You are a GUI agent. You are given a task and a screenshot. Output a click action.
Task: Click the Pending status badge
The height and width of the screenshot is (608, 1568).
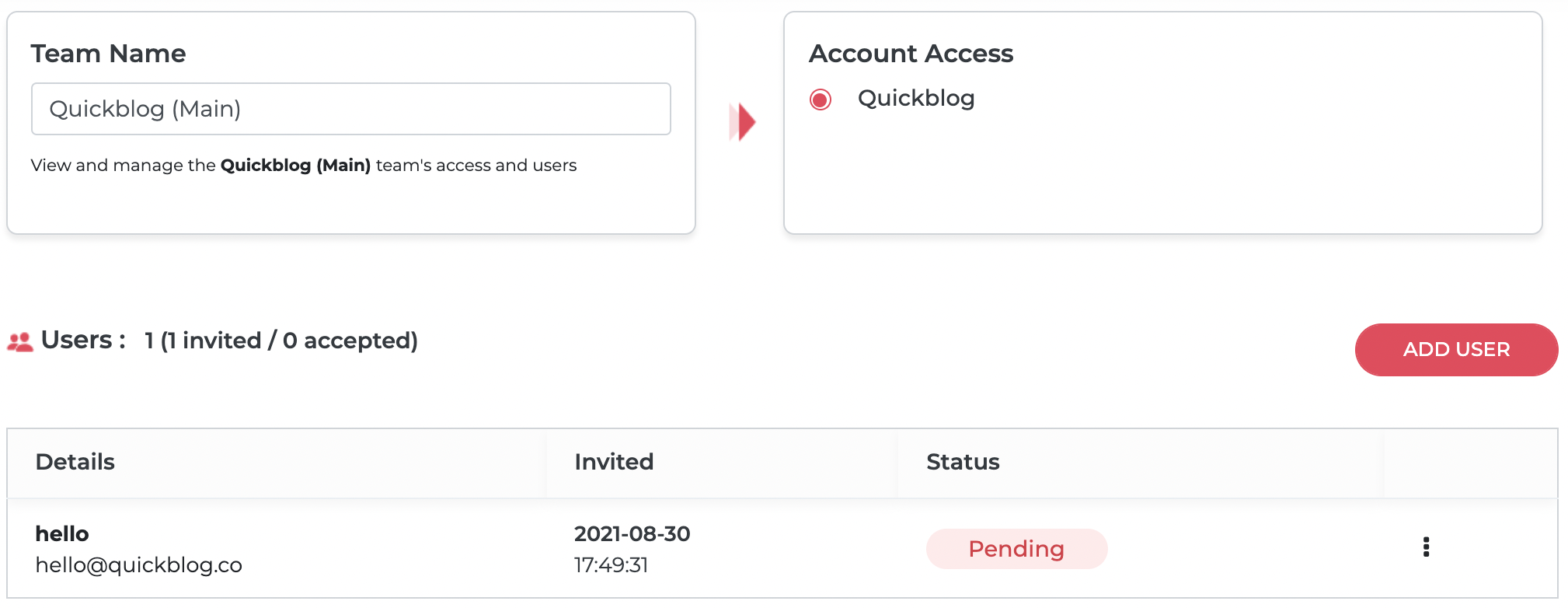click(1016, 549)
